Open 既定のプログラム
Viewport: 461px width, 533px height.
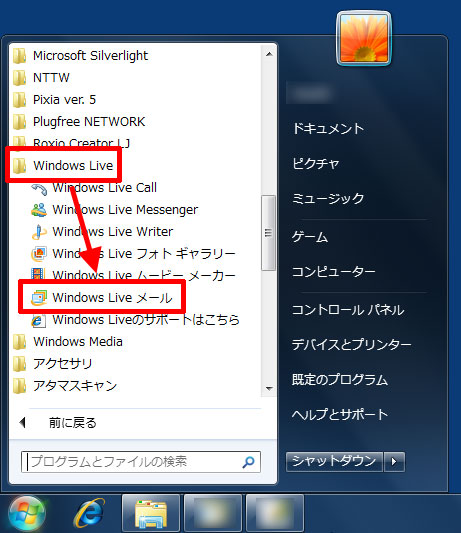[340, 380]
